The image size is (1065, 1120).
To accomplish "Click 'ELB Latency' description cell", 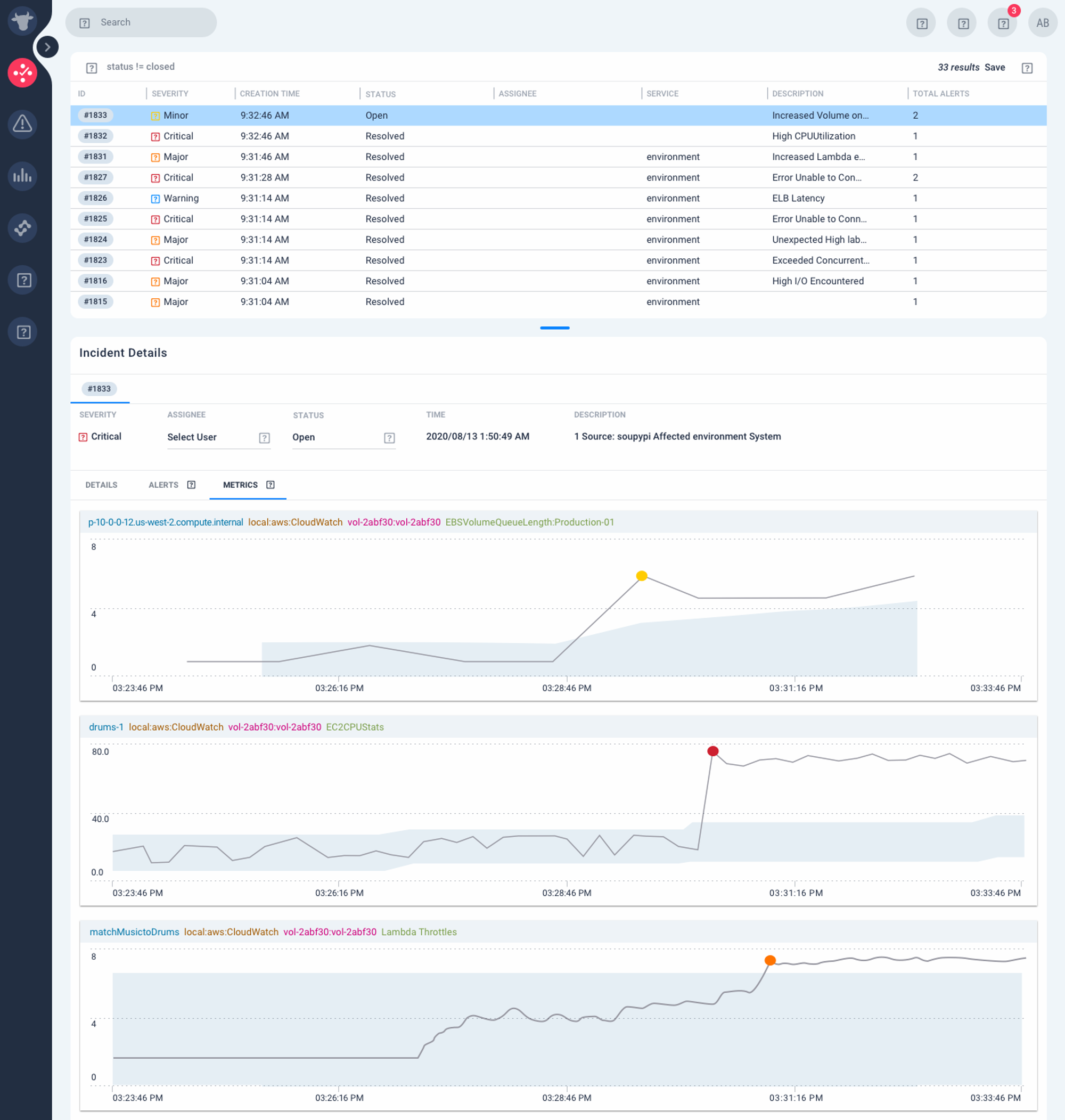I will (x=798, y=198).
